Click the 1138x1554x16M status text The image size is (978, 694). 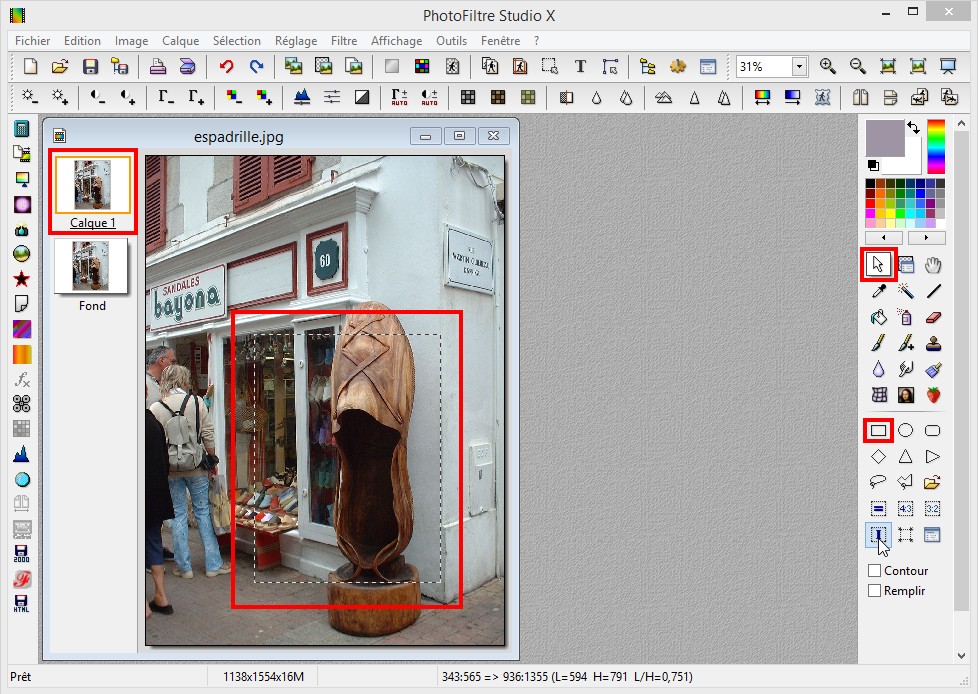click(263, 677)
